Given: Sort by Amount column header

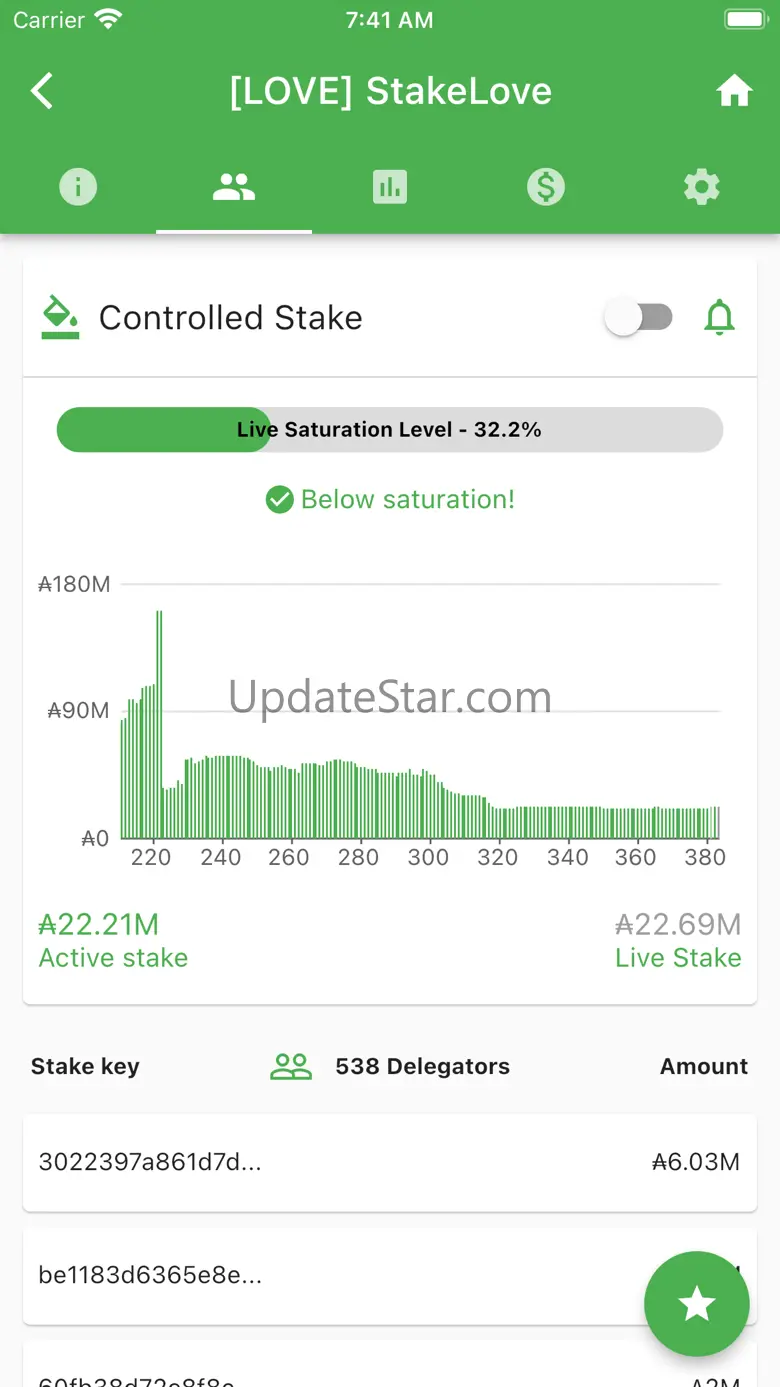Looking at the screenshot, I should (x=704, y=1067).
